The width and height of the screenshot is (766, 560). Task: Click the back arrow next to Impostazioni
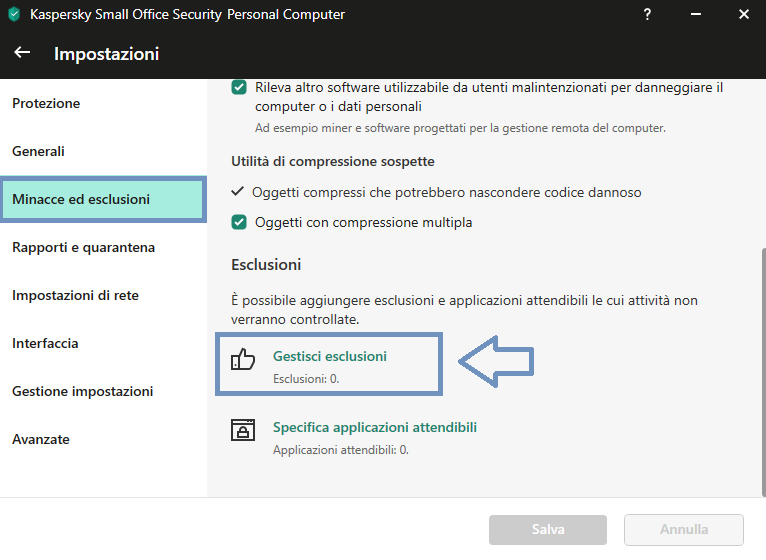click(x=22, y=52)
